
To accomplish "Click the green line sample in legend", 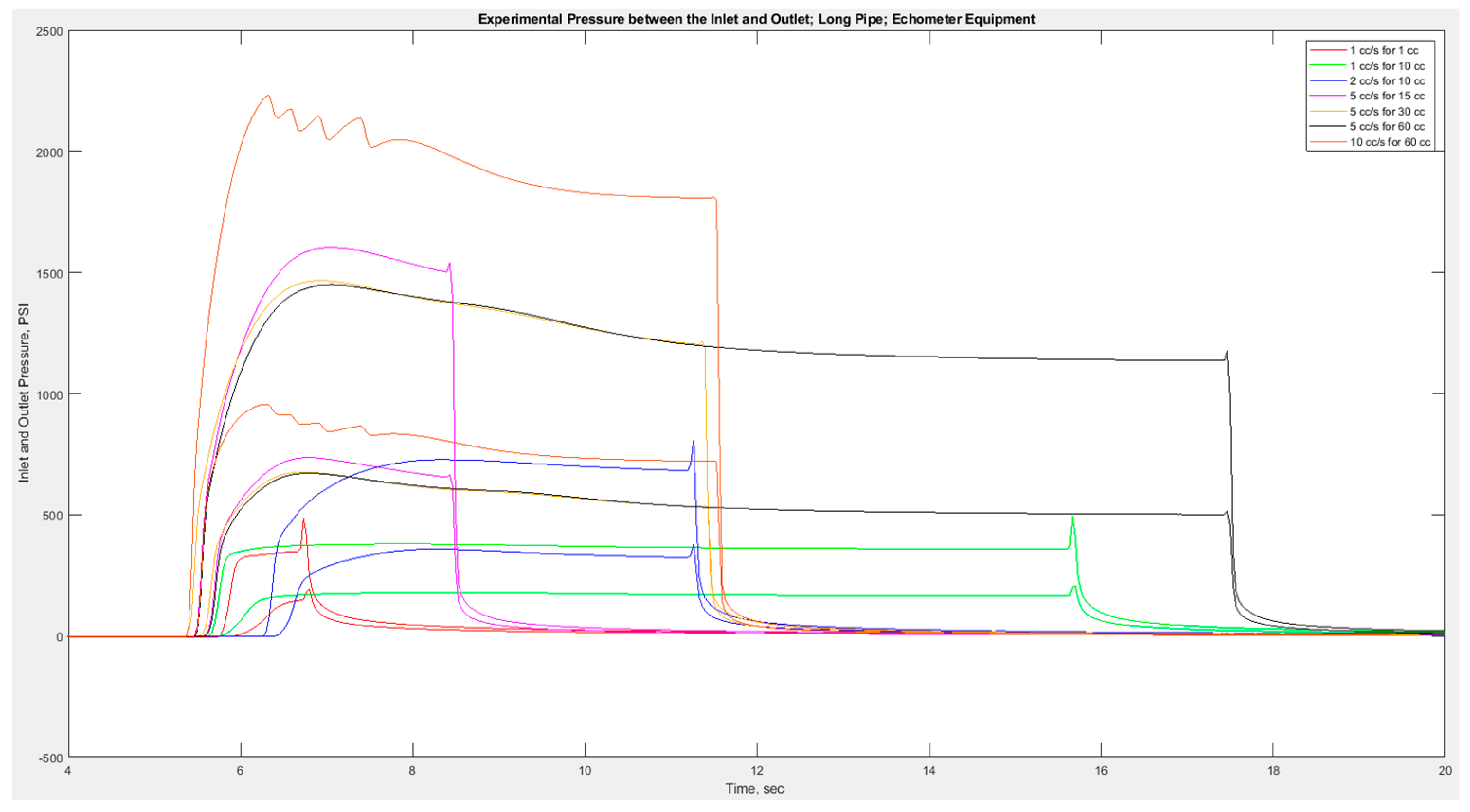I will (1328, 66).
